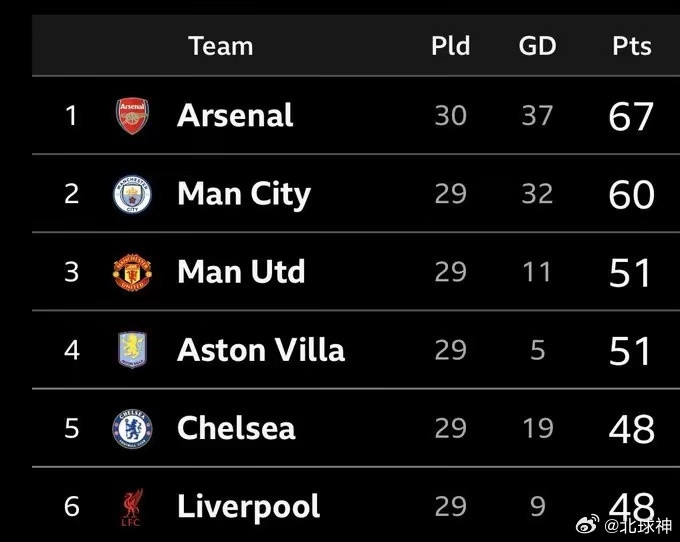This screenshot has width=680, height=542.
Task: Sort by the Pts column header
Action: pos(631,46)
